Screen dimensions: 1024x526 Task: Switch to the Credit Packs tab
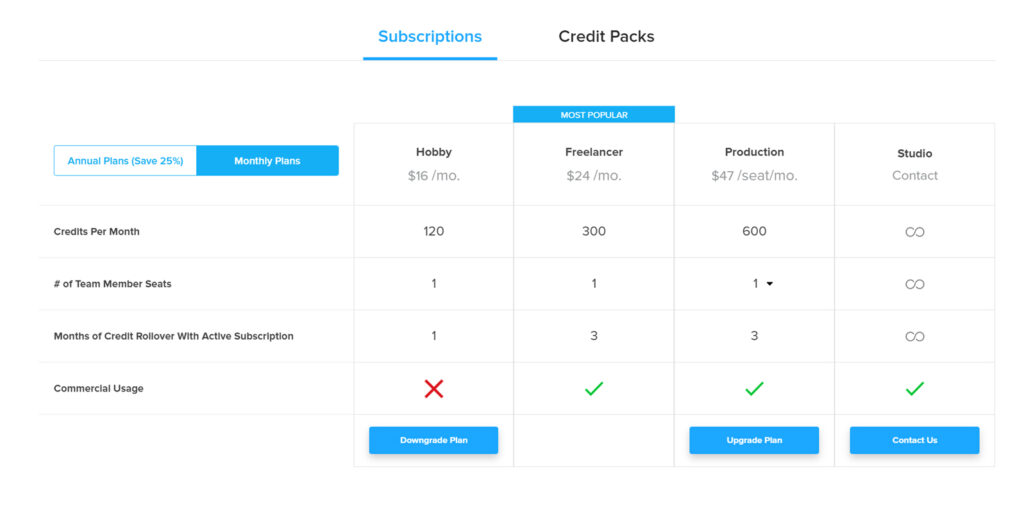606,37
